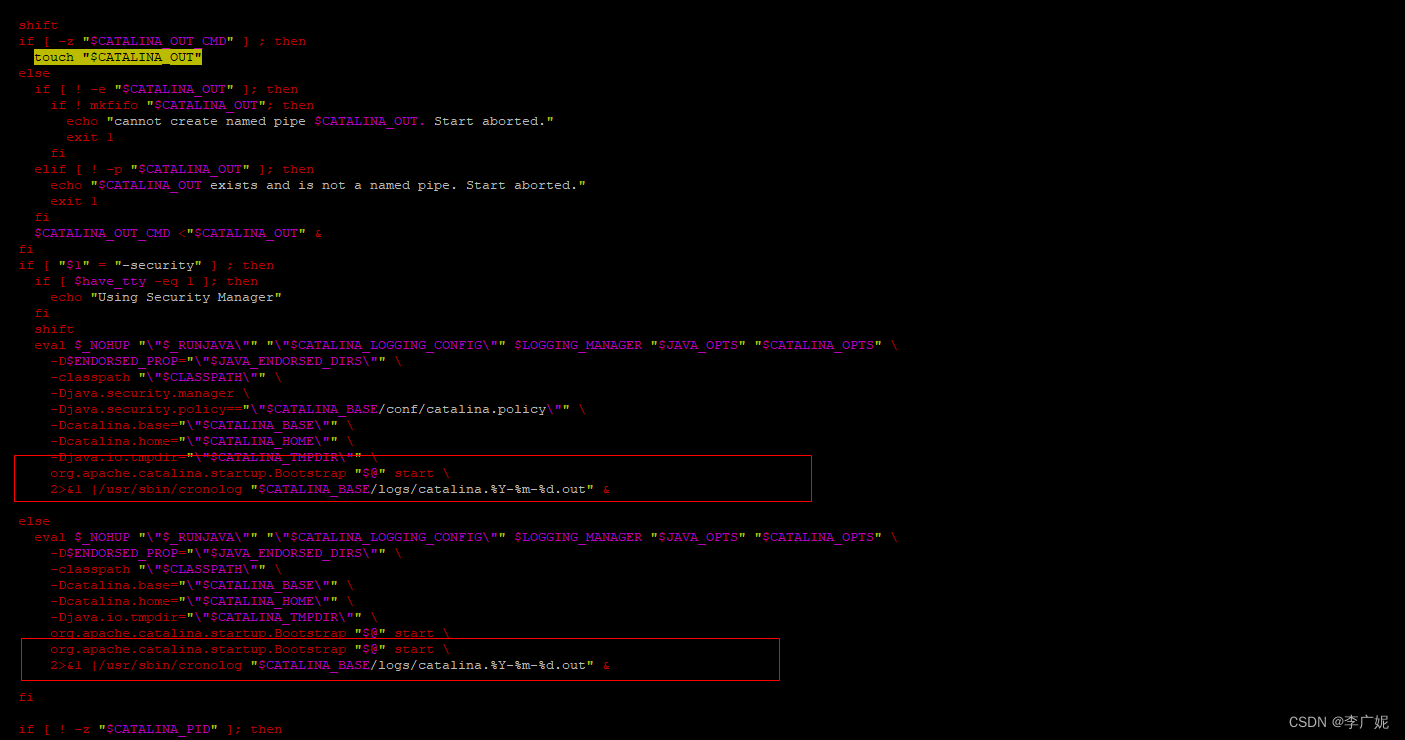This screenshot has width=1405, height=740.
Task: Click the '$CATALINA_OUT_CMD <"$CATALINA_OUT" &' line
Action: [x=178, y=233]
